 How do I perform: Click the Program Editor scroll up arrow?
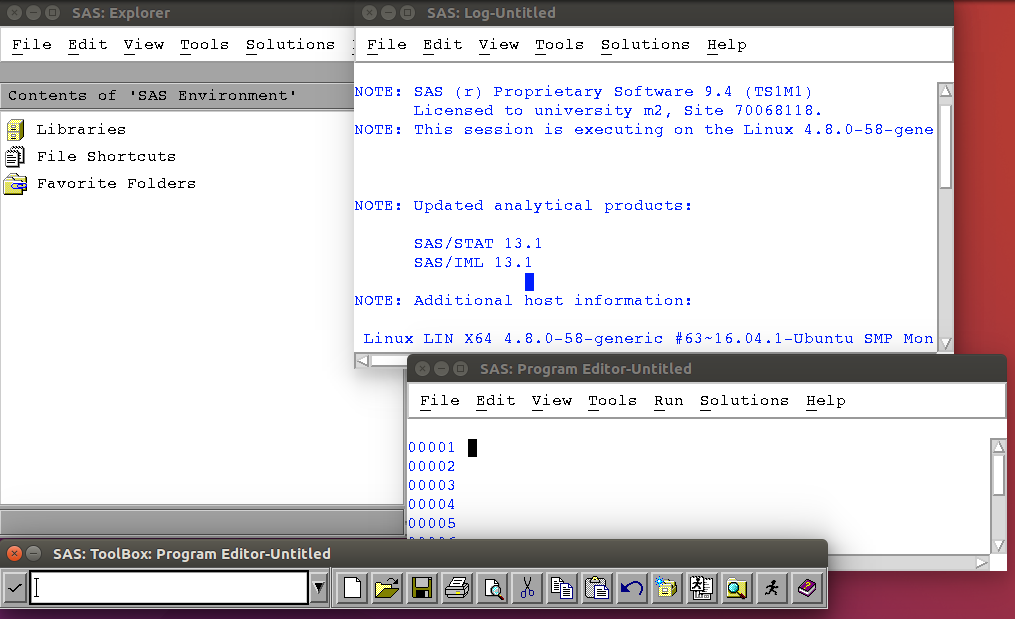tap(999, 447)
